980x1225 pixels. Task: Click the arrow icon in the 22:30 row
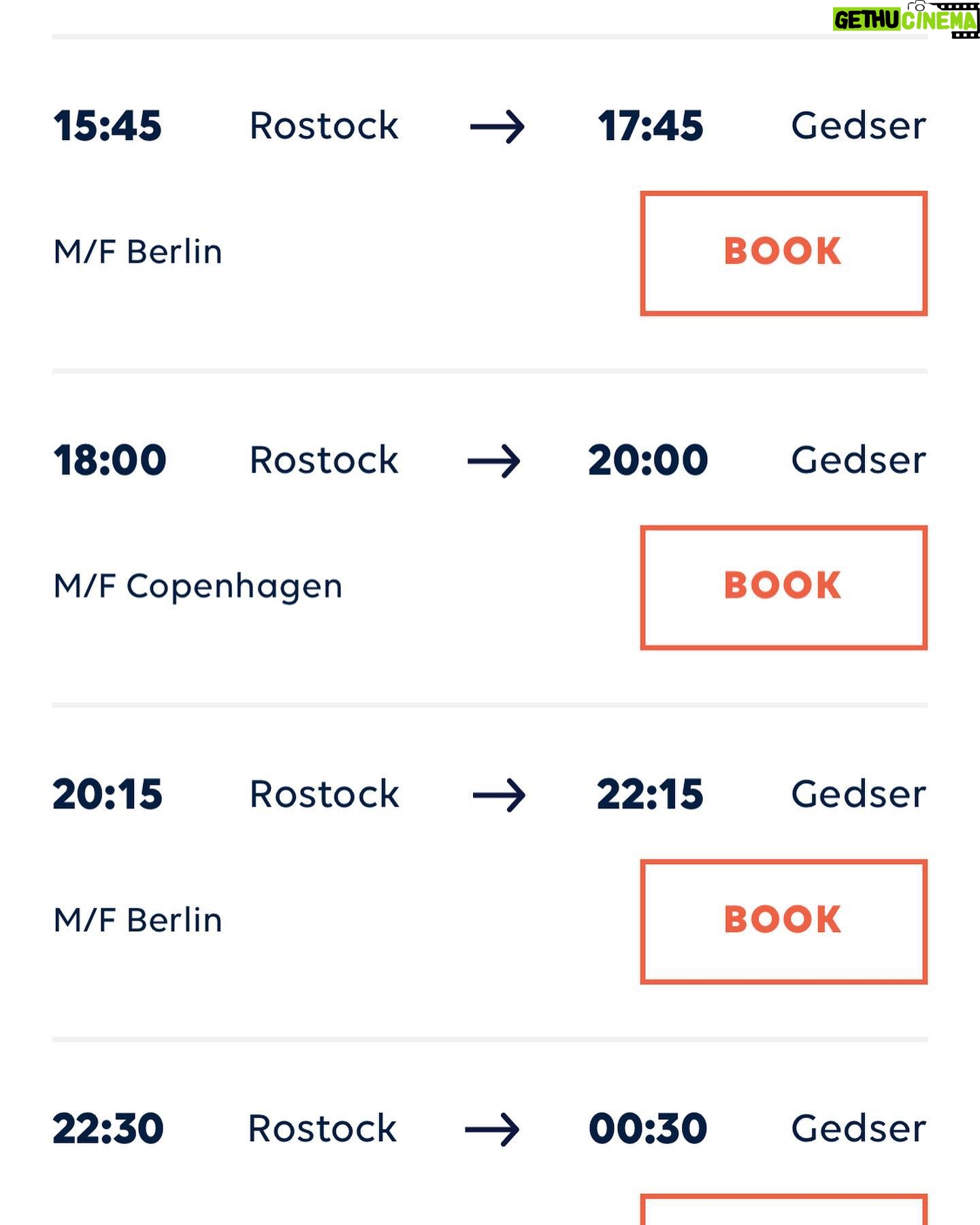492,1130
